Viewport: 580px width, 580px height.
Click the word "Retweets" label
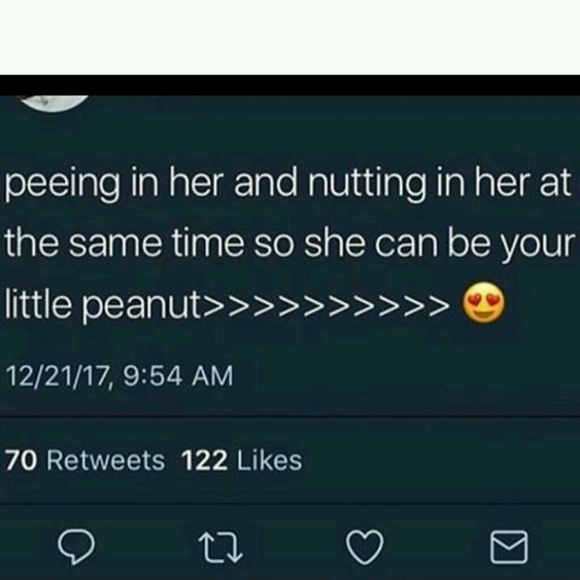pyautogui.click(x=106, y=461)
